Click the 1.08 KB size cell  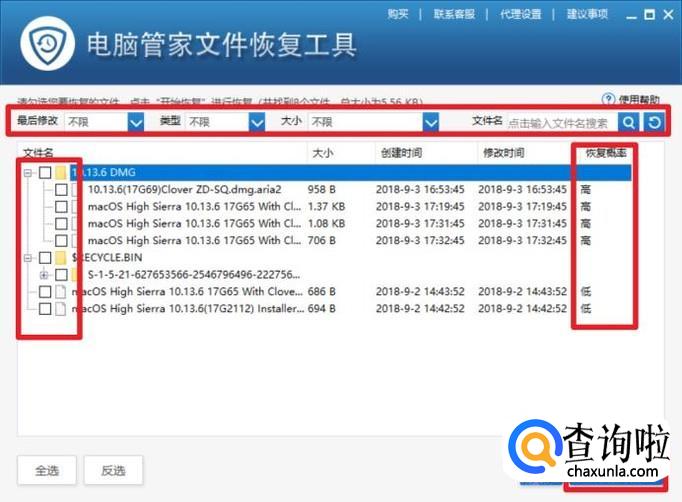326,224
